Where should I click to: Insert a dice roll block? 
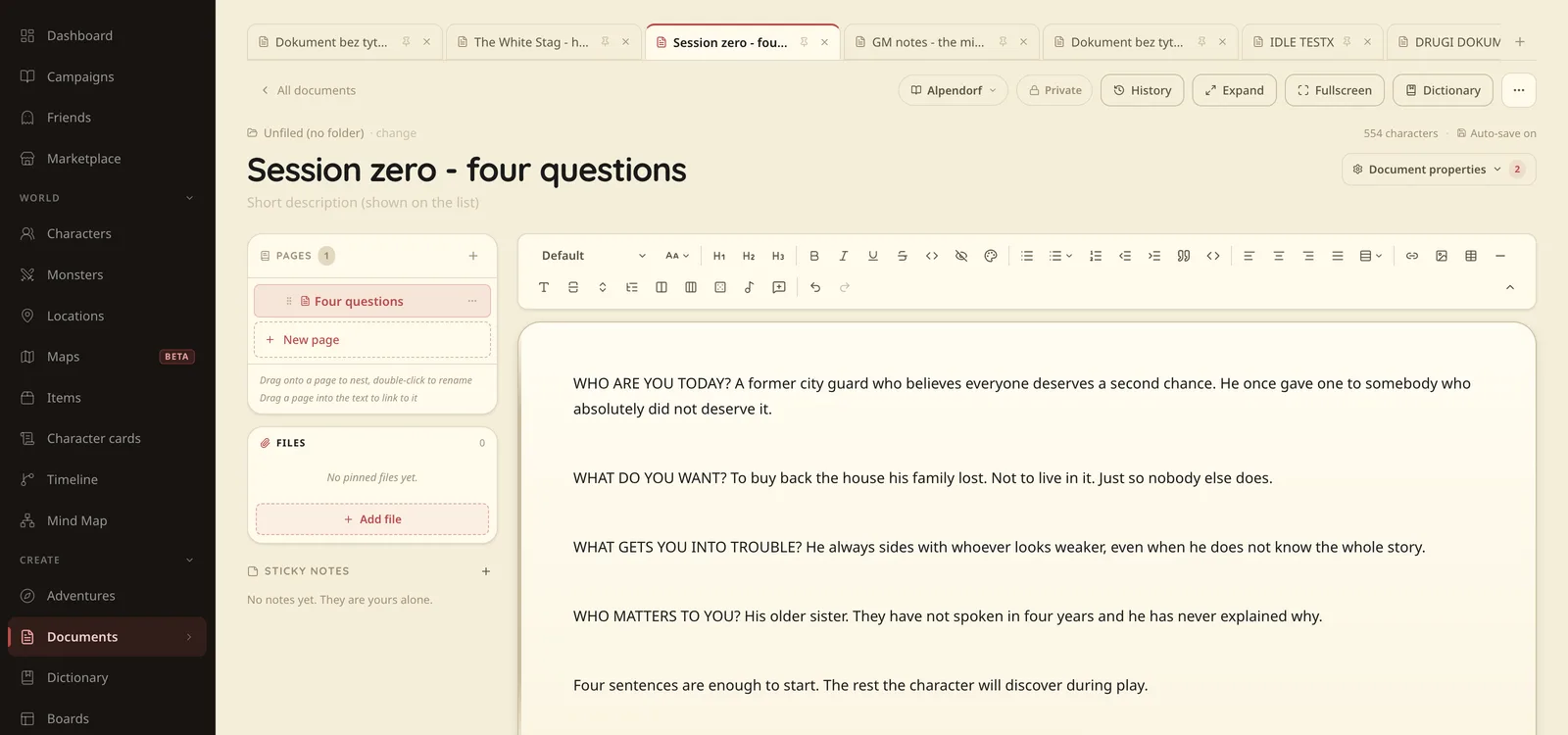click(720, 287)
